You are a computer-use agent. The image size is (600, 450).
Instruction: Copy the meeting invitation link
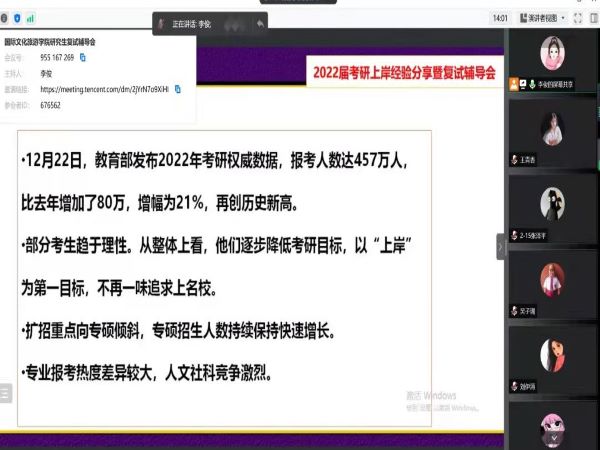point(177,88)
